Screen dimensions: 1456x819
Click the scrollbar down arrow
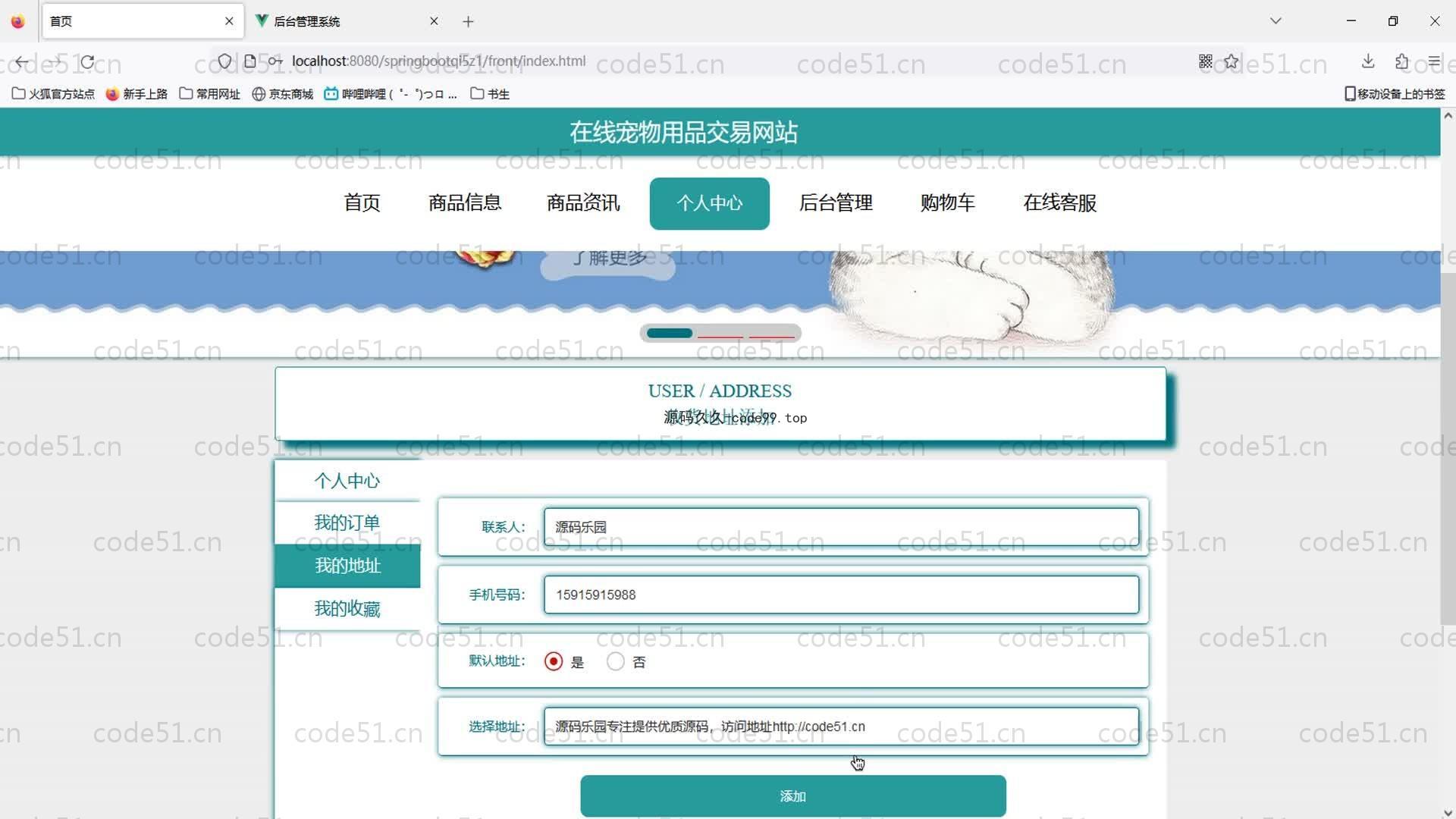(1448, 812)
